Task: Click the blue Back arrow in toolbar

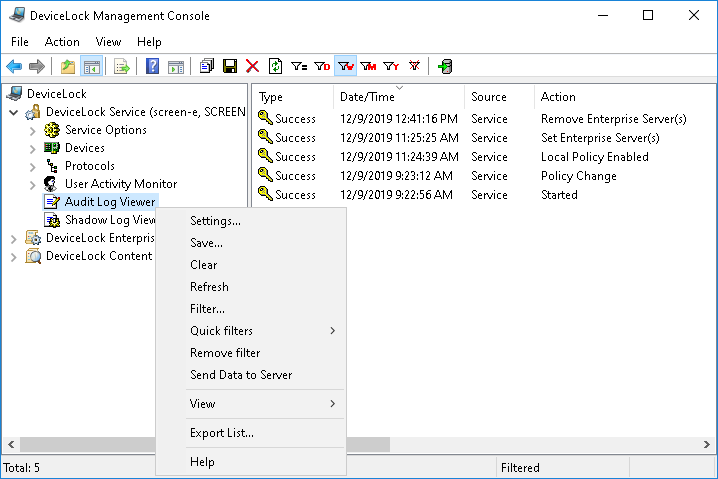Action: [14, 67]
